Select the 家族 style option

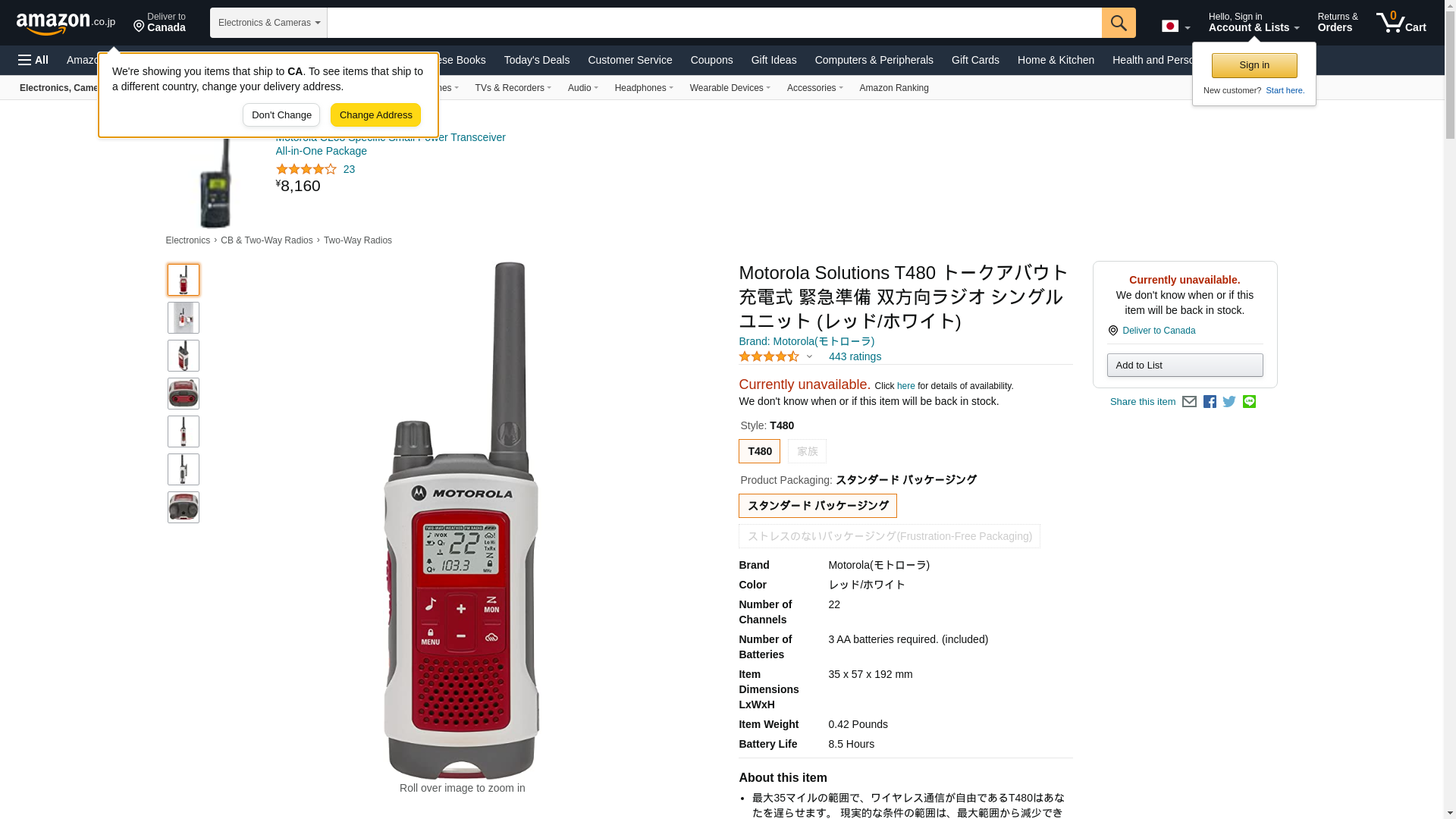click(x=807, y=451)
